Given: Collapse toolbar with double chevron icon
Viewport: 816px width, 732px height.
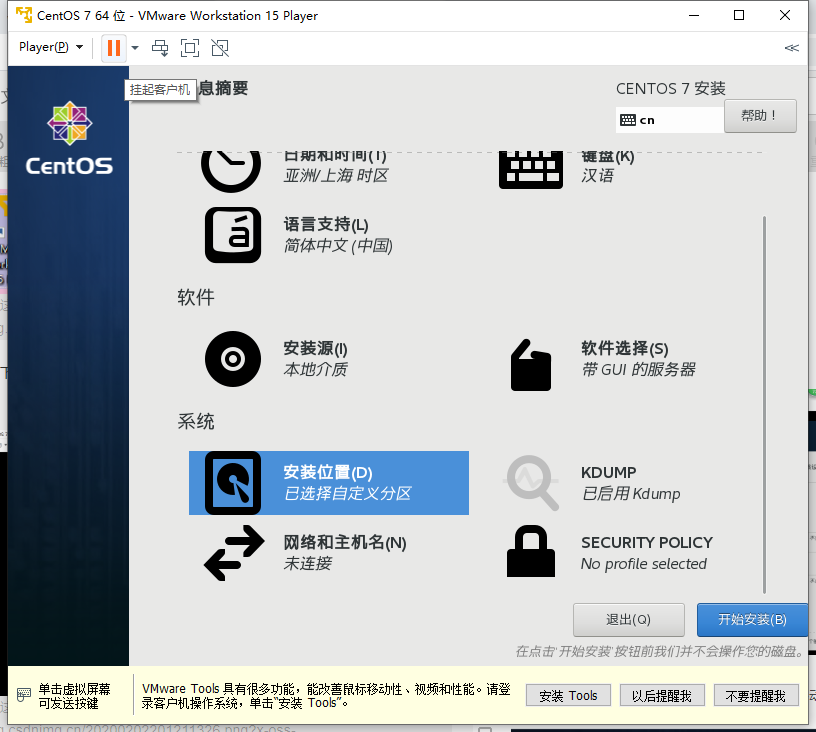Looking at the screenshot, I should click(x=792, y=48).
